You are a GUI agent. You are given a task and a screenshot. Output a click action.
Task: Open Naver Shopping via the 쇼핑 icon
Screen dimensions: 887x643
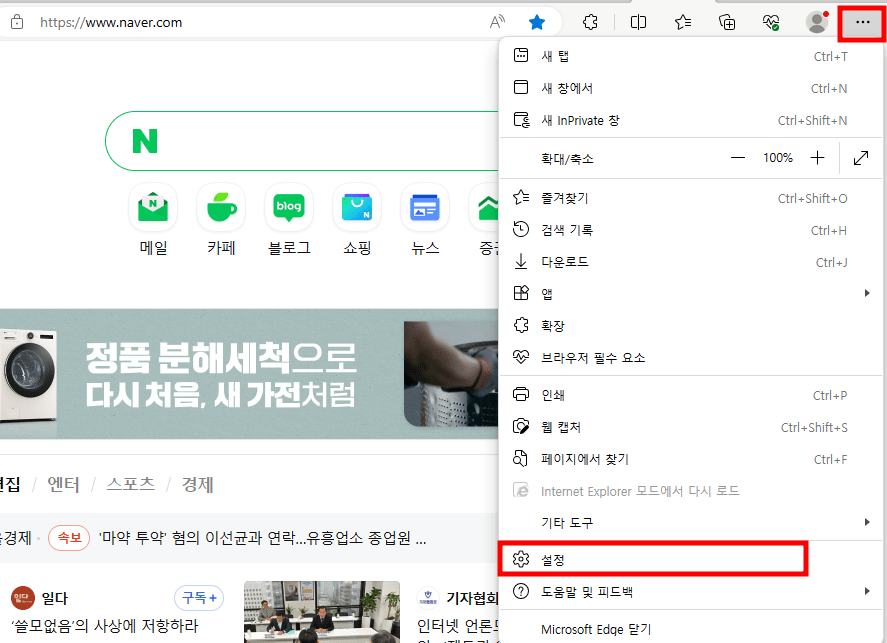(x=356, y=208)
